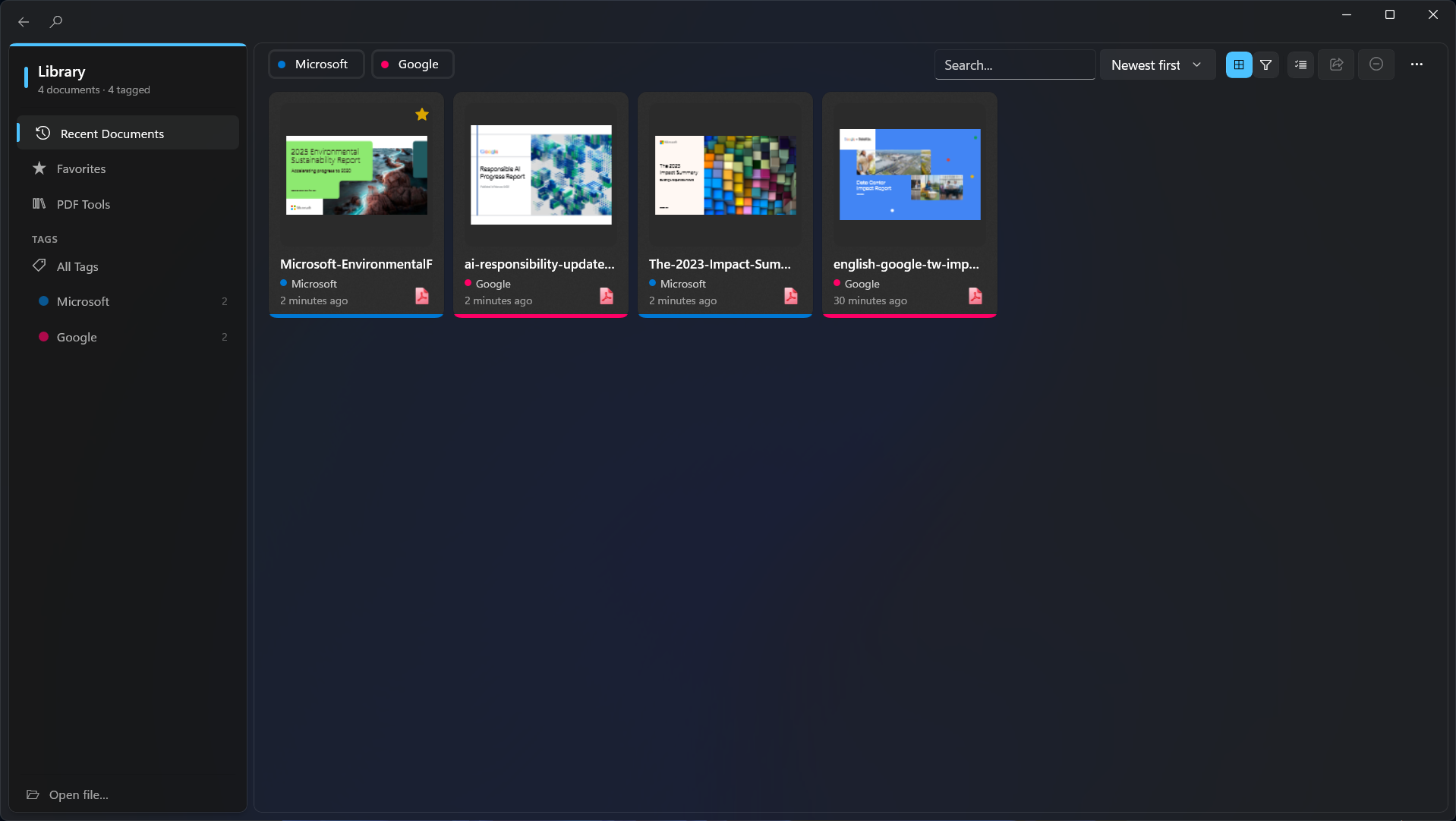
Task: Open the Newest first sort dropdown
Action: click(x=1156, y=65)
